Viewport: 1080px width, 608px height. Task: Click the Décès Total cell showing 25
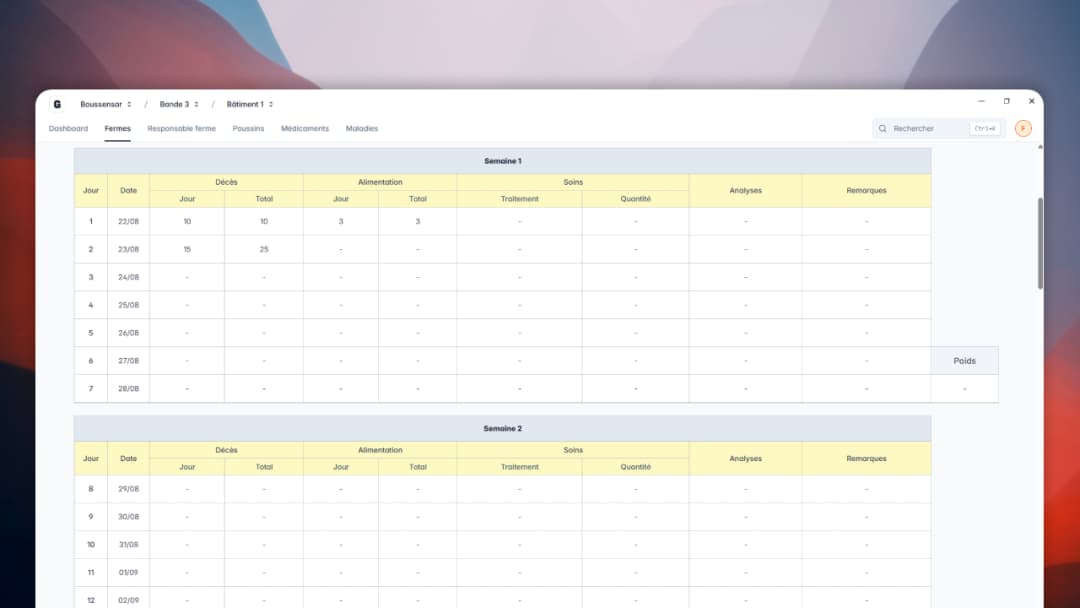click(263, 249)
